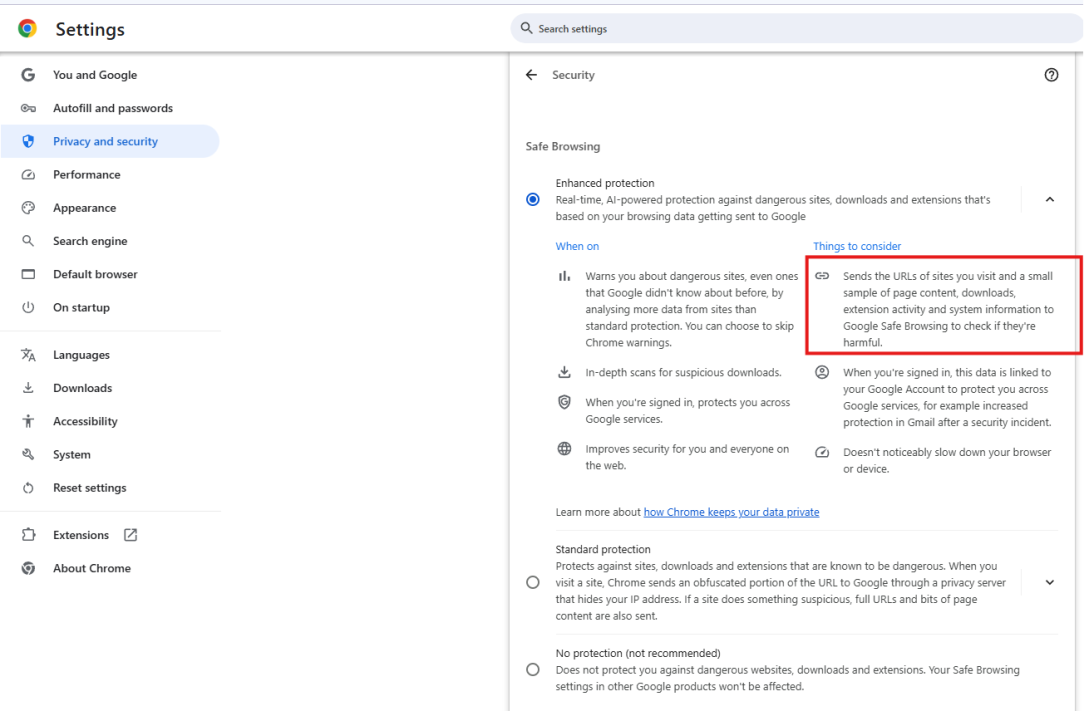This screenshot has width=1084, height=711.
Task: Click the person icon beside Accessibility
Action: click(28, 421)
